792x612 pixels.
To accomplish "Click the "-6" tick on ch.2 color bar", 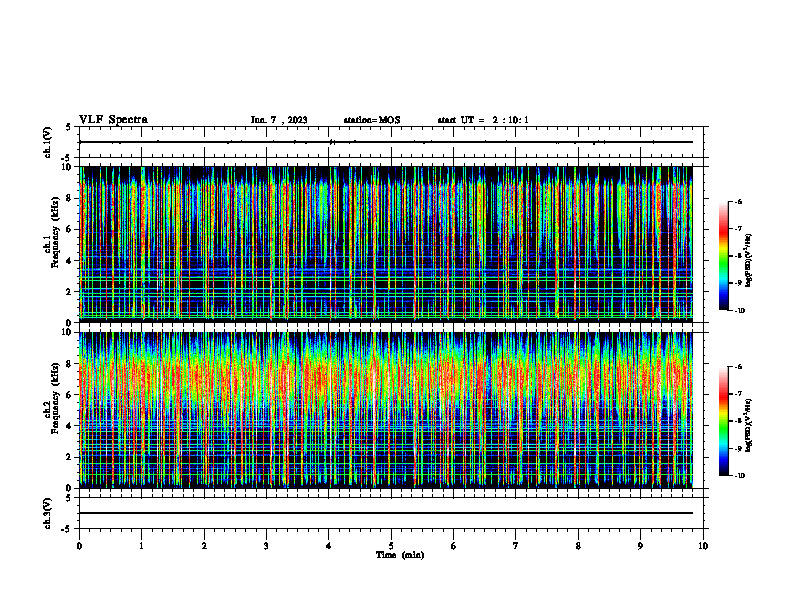I will coord(738,367).
